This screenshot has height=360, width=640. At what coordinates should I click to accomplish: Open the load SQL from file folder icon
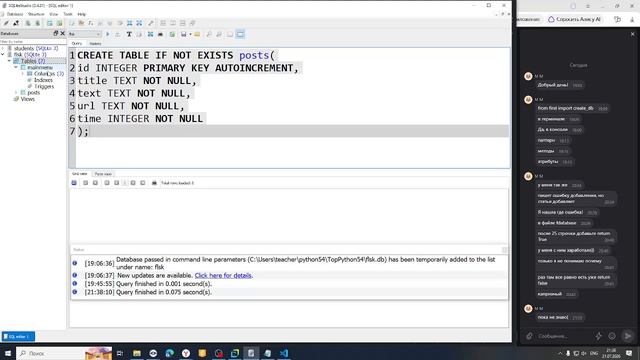pos(197,34)
